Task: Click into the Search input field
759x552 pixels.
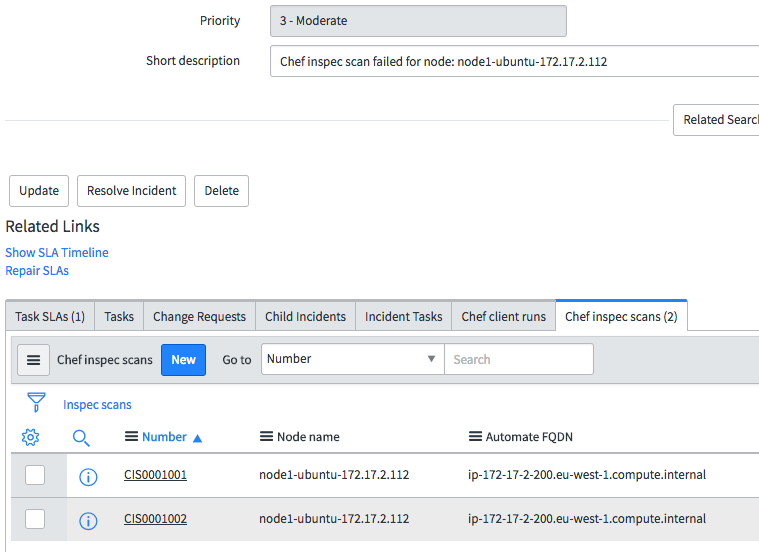Action: (519, 359)
